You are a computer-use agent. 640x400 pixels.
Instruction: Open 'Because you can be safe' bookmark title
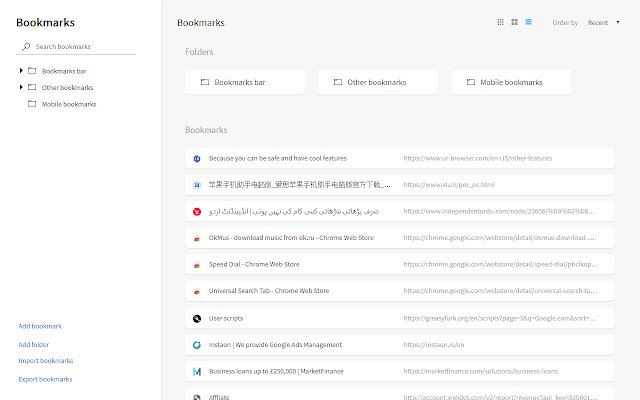pyautogui.click(x=278, y=158)
